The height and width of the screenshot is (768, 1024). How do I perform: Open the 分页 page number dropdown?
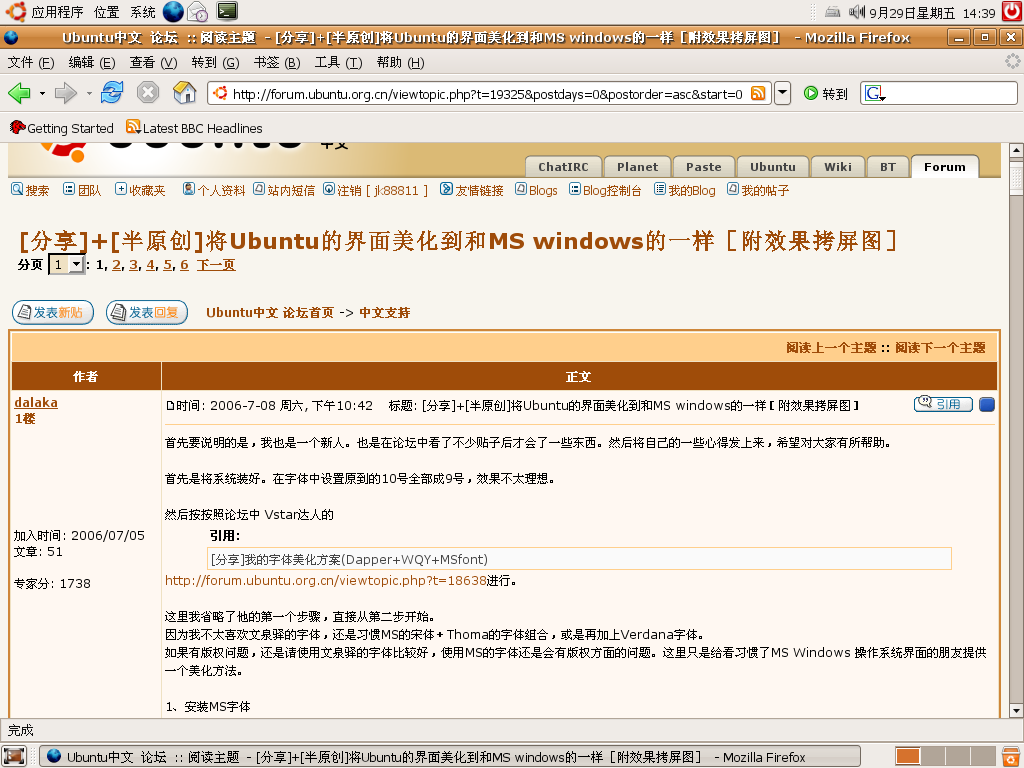(x=67, y=264)
